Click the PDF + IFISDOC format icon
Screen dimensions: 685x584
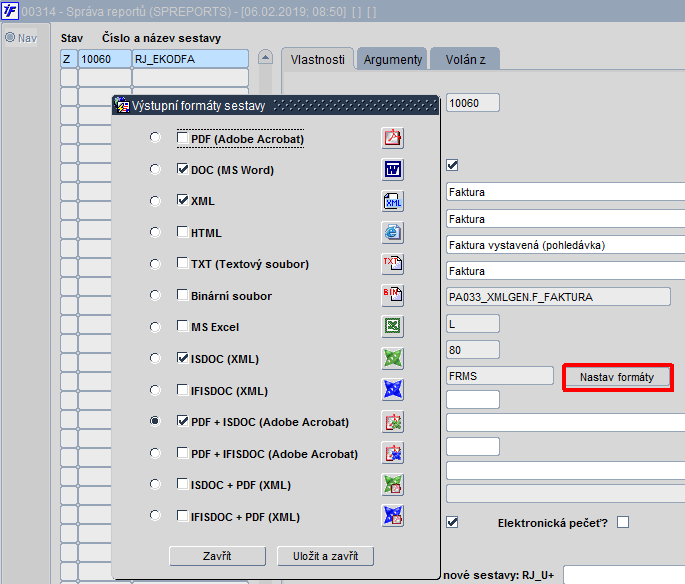coord(392,453)
